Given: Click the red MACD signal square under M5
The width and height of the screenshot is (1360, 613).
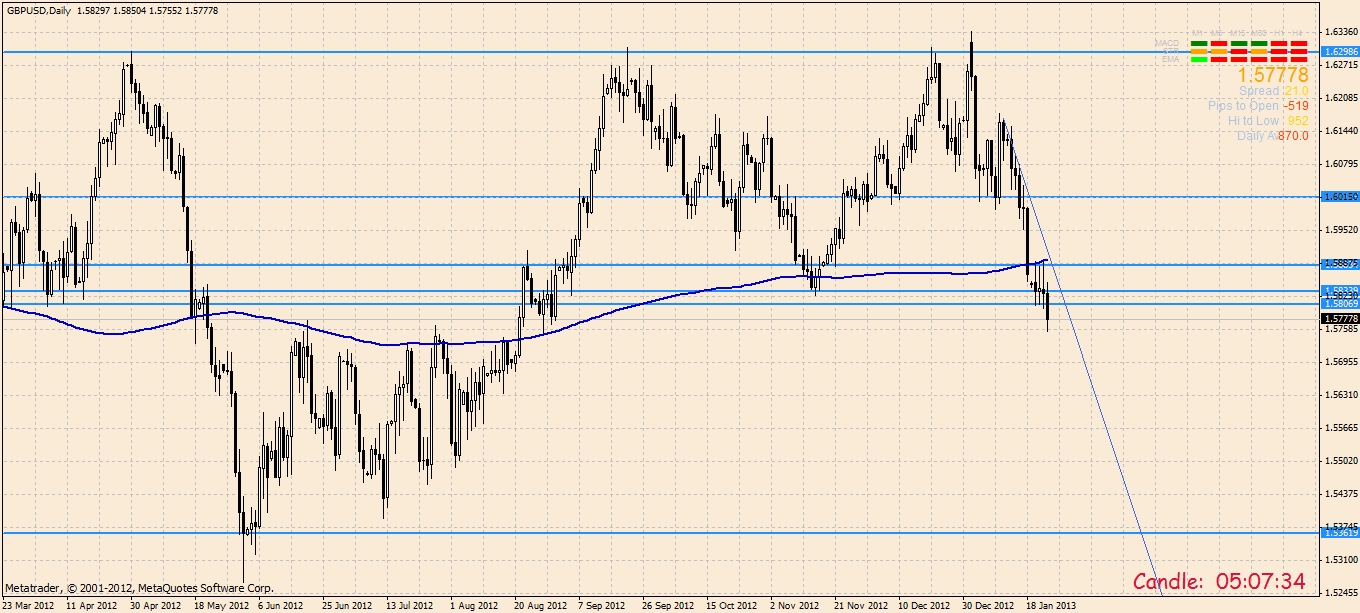Looking at the screenshot, I should tap(1219, 43).
